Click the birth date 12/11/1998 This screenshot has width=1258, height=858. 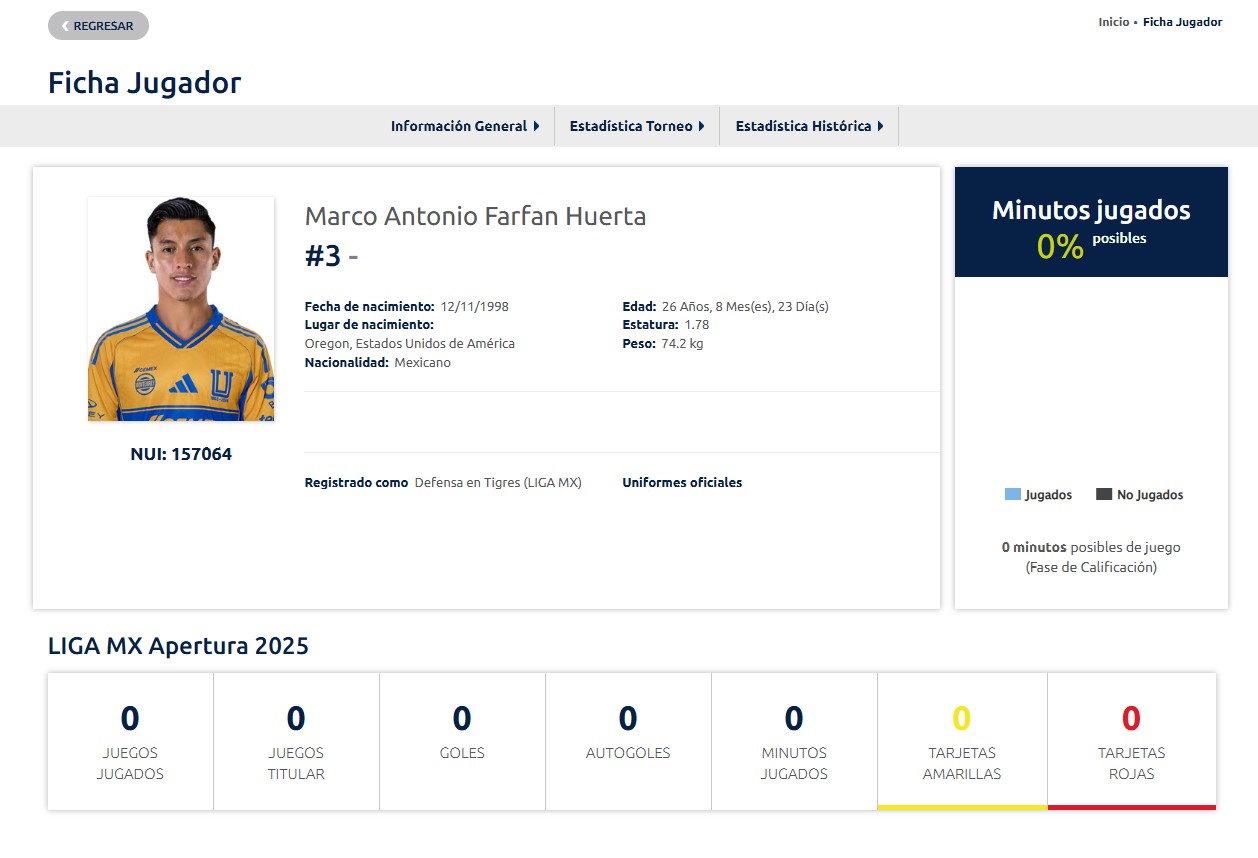(x=474, y=307)
